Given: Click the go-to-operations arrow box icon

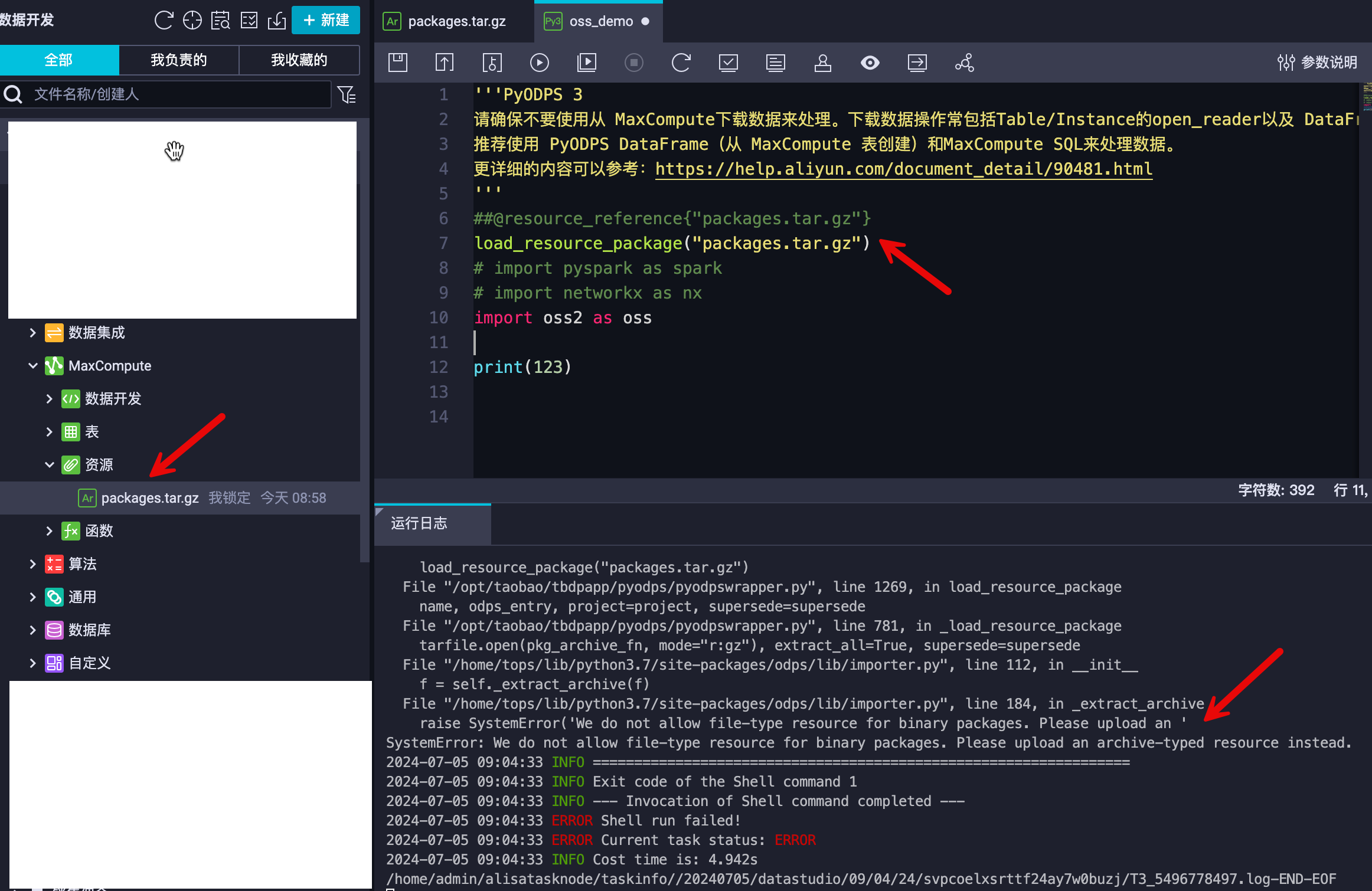Looking at the screenshot, I should [917, 63].
